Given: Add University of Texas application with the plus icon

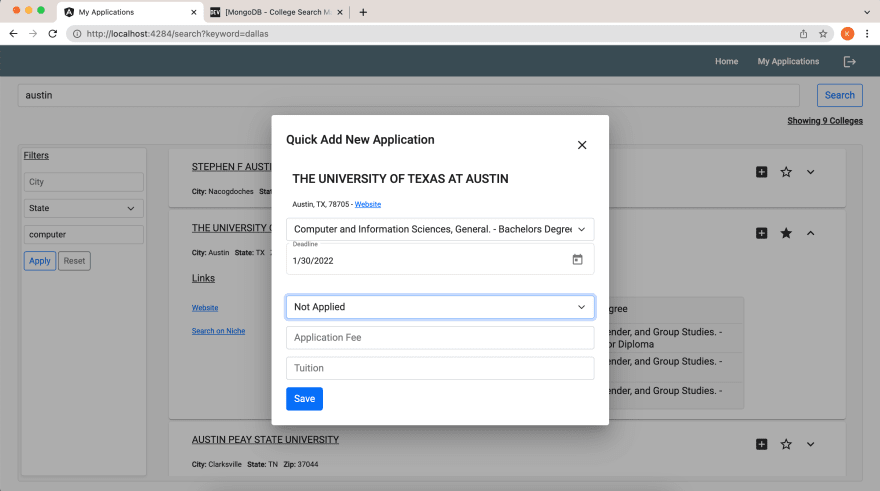Looking at the screenshot, I should 761,233.
